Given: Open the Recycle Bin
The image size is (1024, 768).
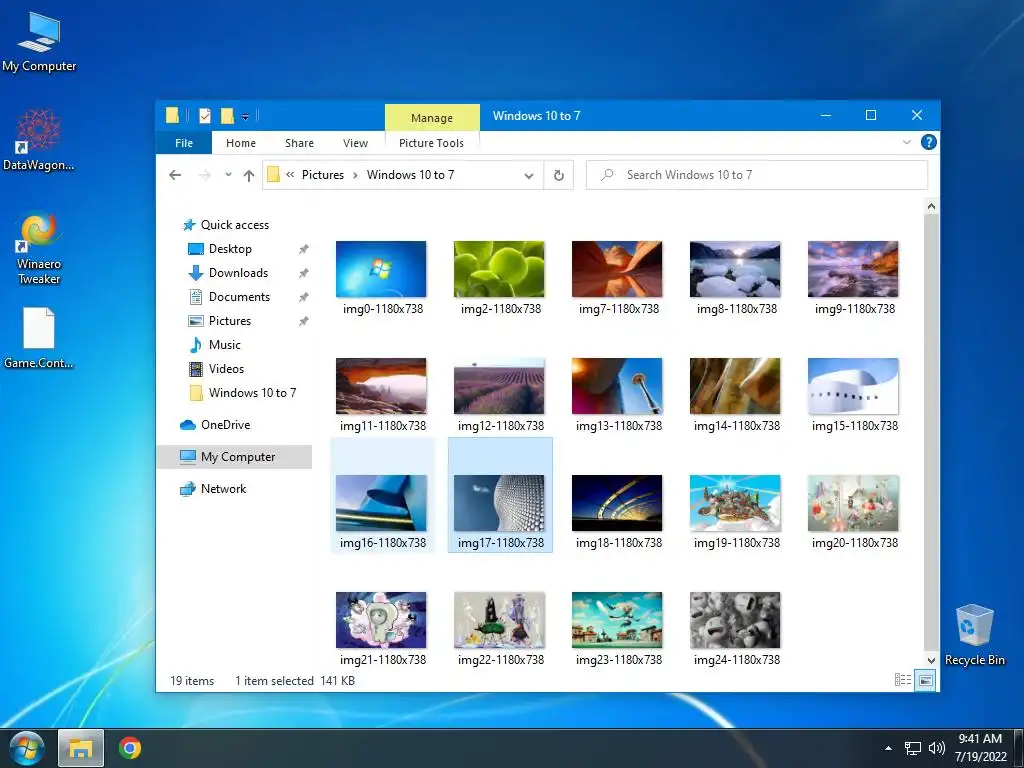Looking at the screenshot, I should coord(974,633).
